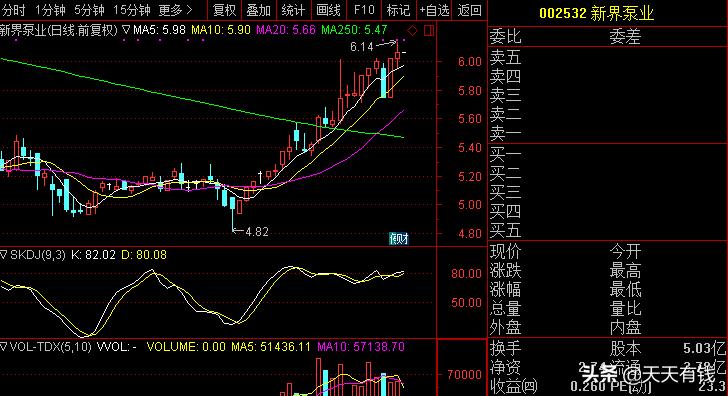The width and height of the screenshot is (728, 396).
Task: Click the 80.00 SKDJ axis label
Action: [467, 273]
